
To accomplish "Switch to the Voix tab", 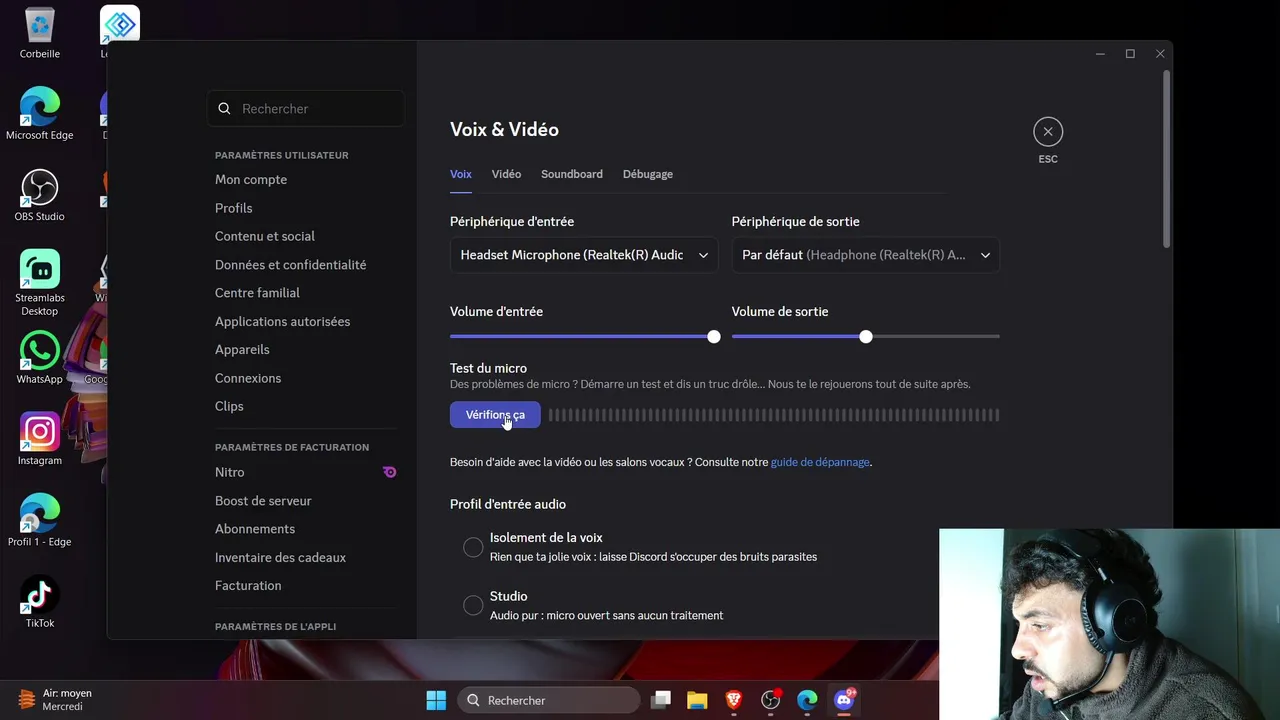I will (461, 174).
